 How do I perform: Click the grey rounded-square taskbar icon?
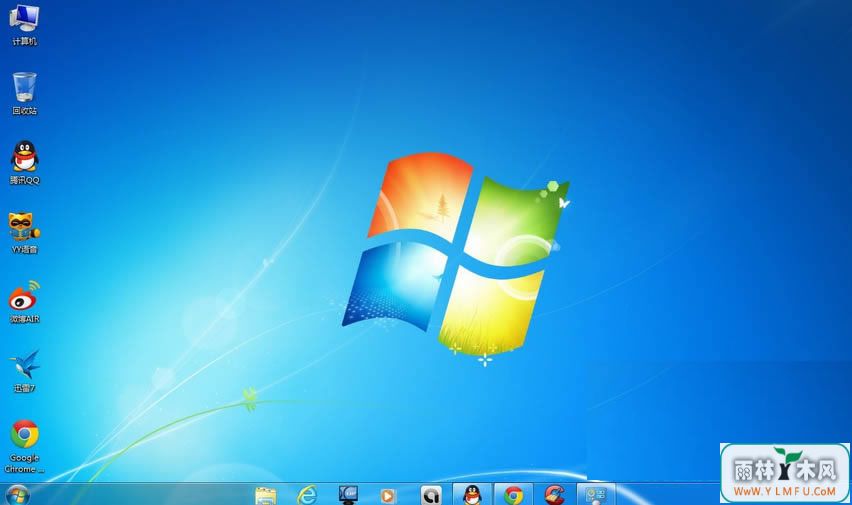pos(431,495)
